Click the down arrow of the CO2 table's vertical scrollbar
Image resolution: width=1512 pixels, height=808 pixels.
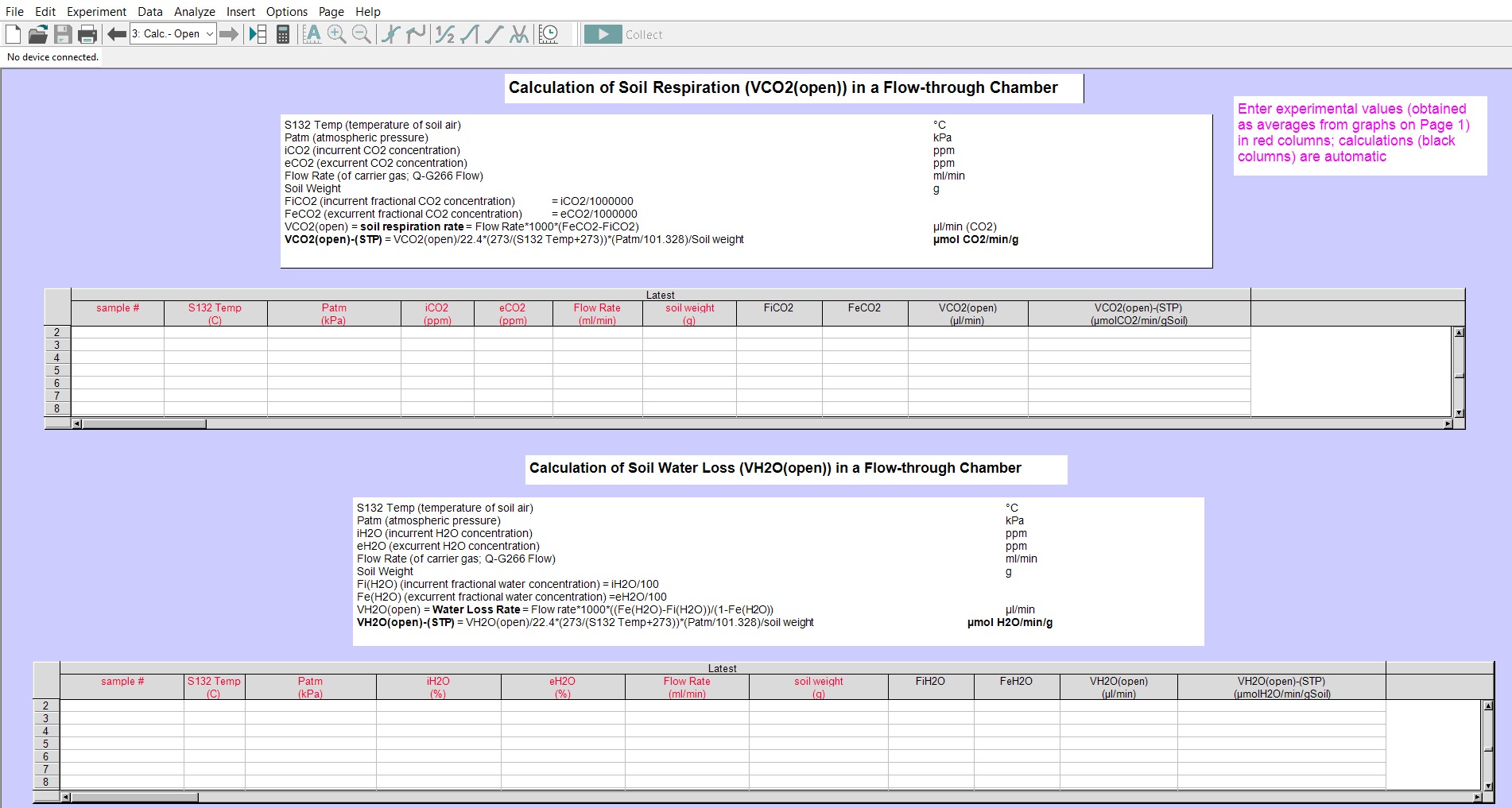1459,412
